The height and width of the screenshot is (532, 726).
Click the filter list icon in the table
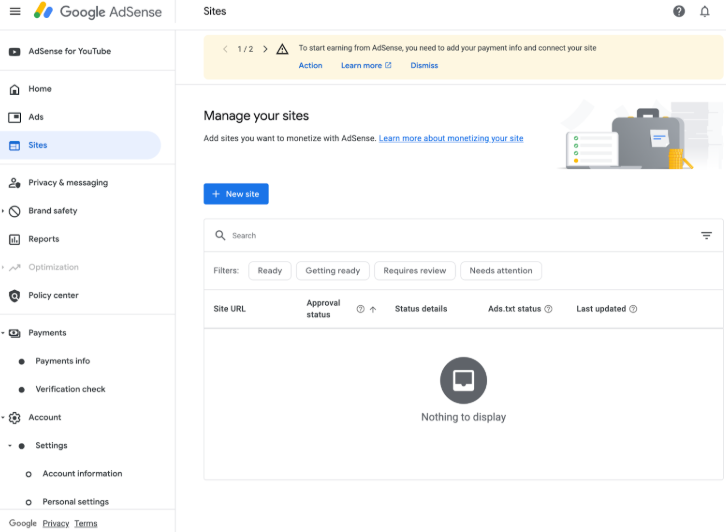(706, 236)
